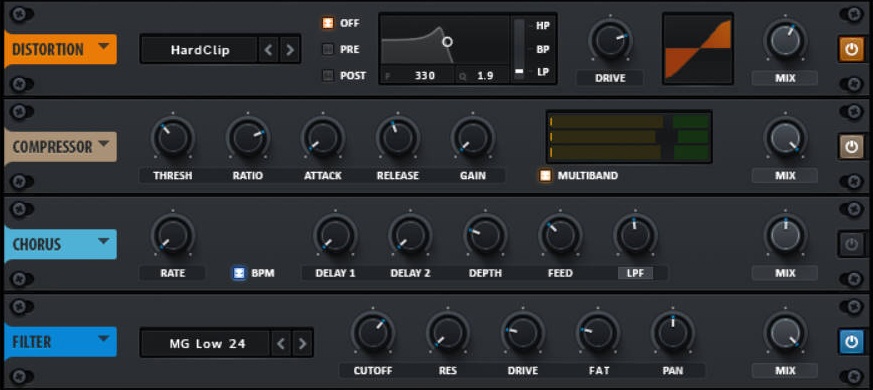Click the HP filter type label
Image resolution: width=873 pixels, height=390 pixels.
542,26
